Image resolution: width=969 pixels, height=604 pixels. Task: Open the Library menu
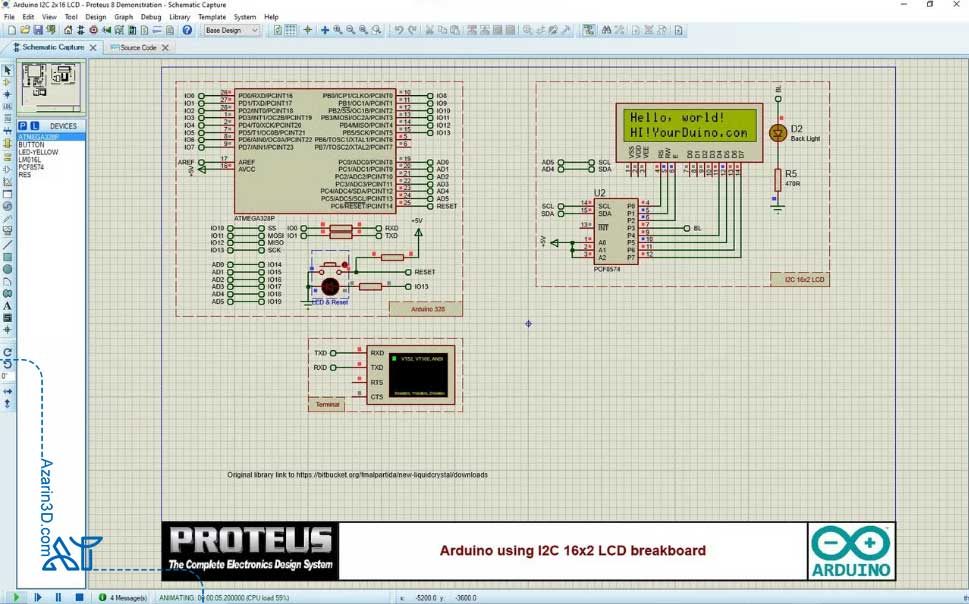pos(180,17)
